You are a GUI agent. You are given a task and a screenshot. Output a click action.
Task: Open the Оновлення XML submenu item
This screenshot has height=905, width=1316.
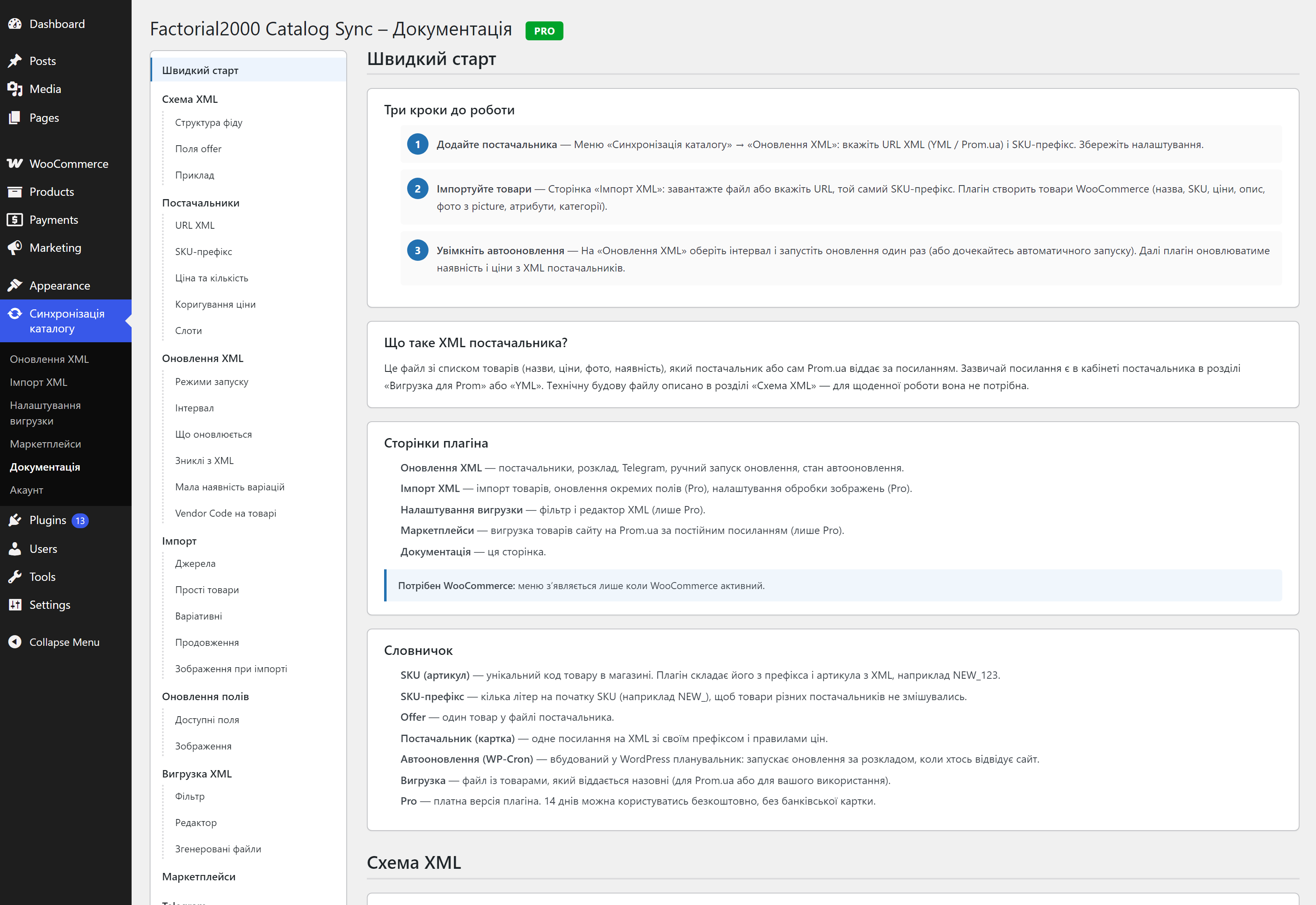pos(49,359)
